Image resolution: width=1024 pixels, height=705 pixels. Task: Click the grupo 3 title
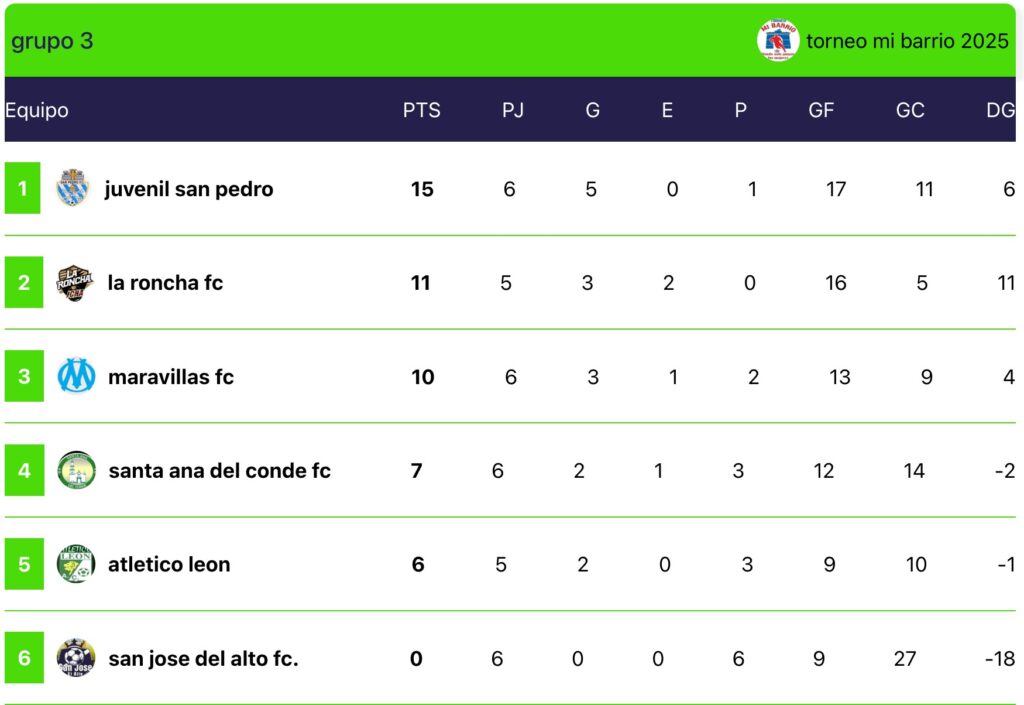point(52,41)
